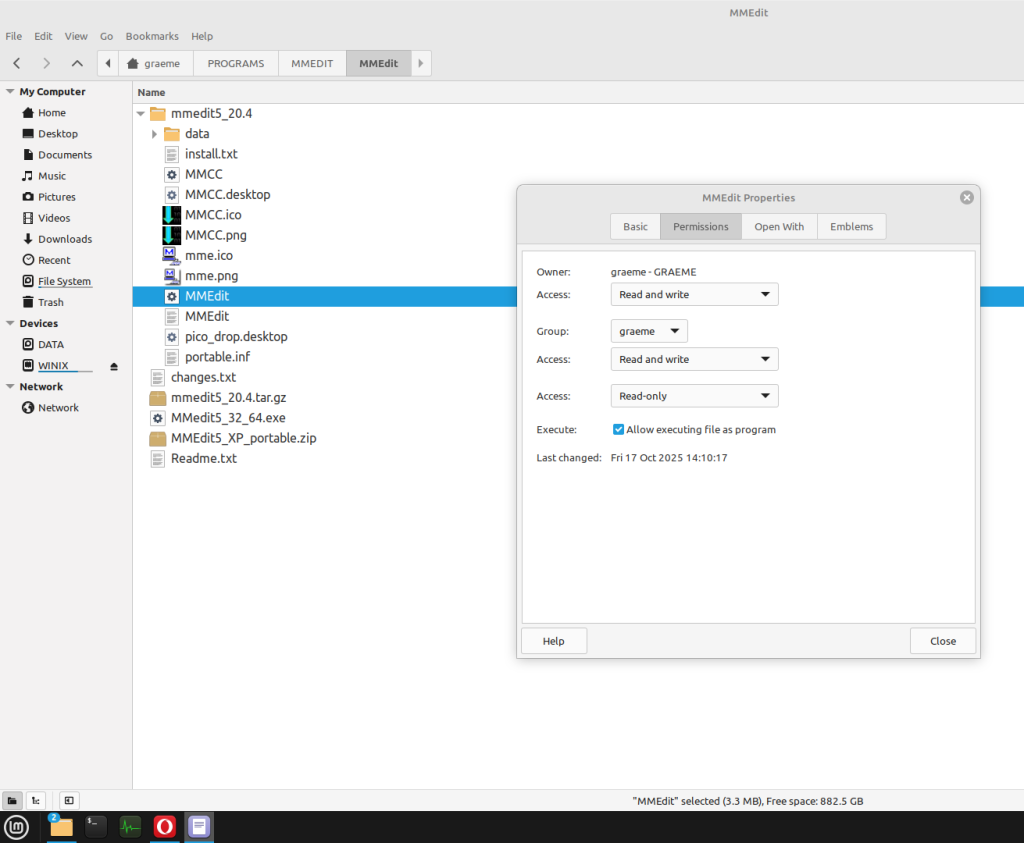Select the MMCC.png image file

click(215, 235)
